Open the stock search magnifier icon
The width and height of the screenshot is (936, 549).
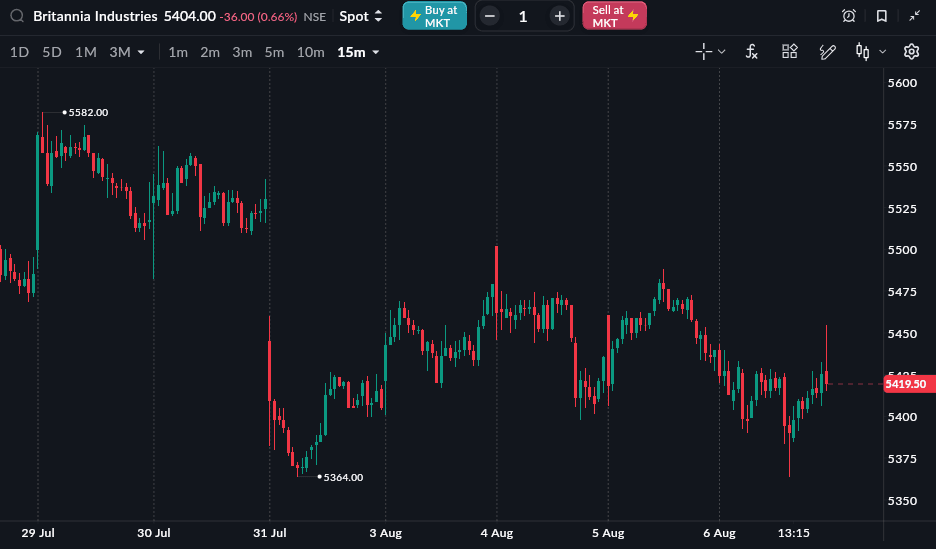point(17,16)
